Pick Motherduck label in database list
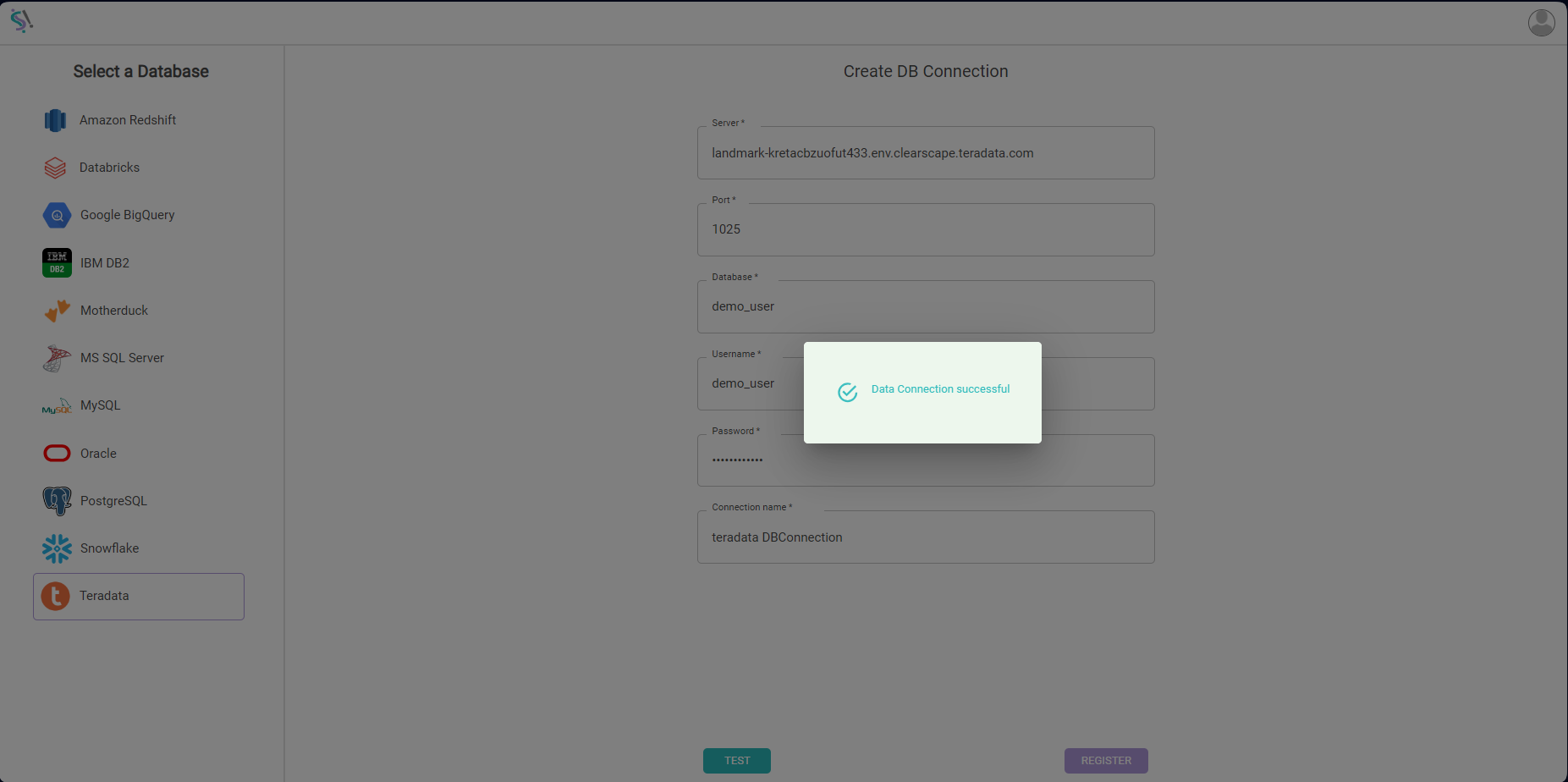The width and height of the screenshot is (1568, 782). tap(114, 311)
